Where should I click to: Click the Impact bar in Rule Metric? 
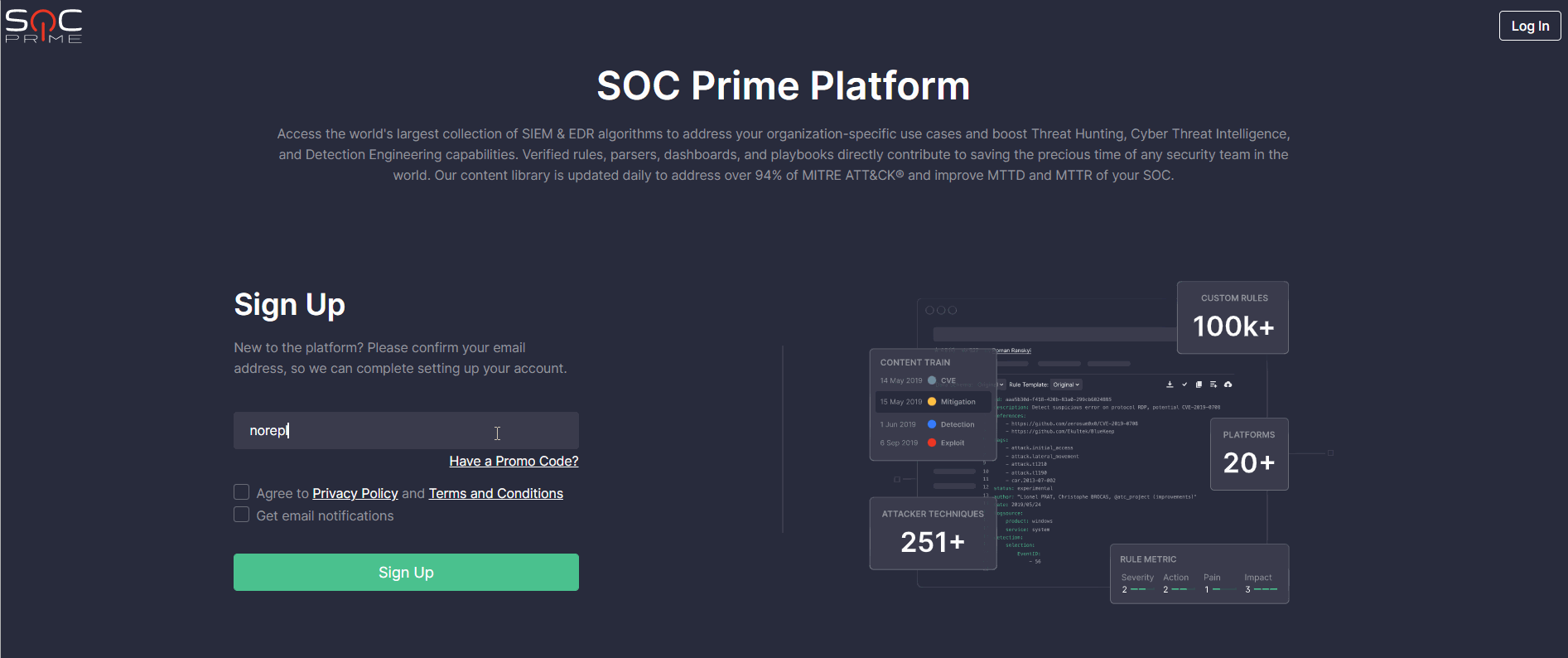(1261, 588)
